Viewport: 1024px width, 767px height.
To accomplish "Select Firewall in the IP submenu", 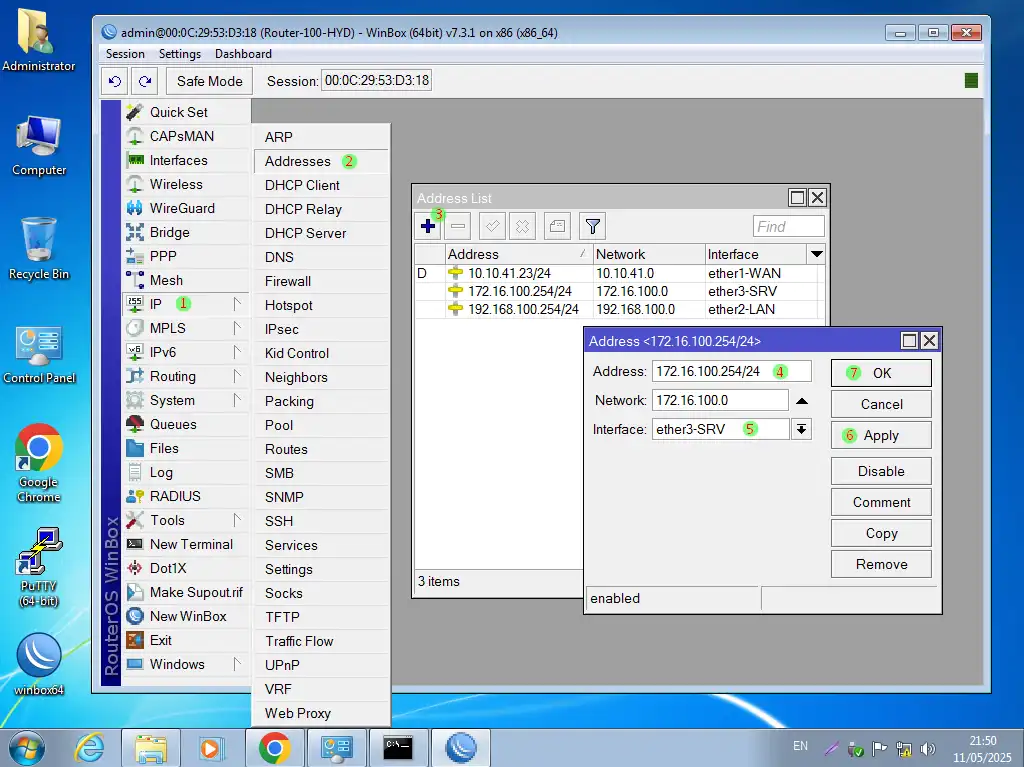I will pos(288,281).
